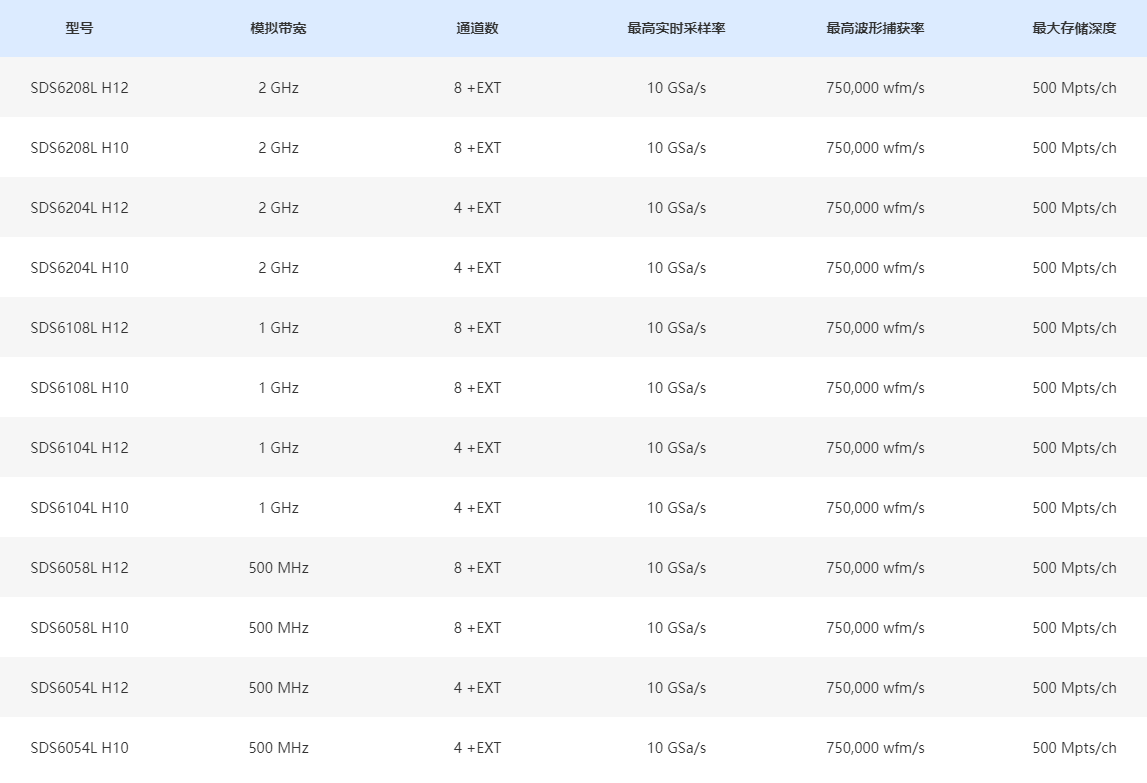The width and height of the screenshot is (1147, 783).
Task: Click the 最大存储深度 column header
Action: pos(1074,29)
